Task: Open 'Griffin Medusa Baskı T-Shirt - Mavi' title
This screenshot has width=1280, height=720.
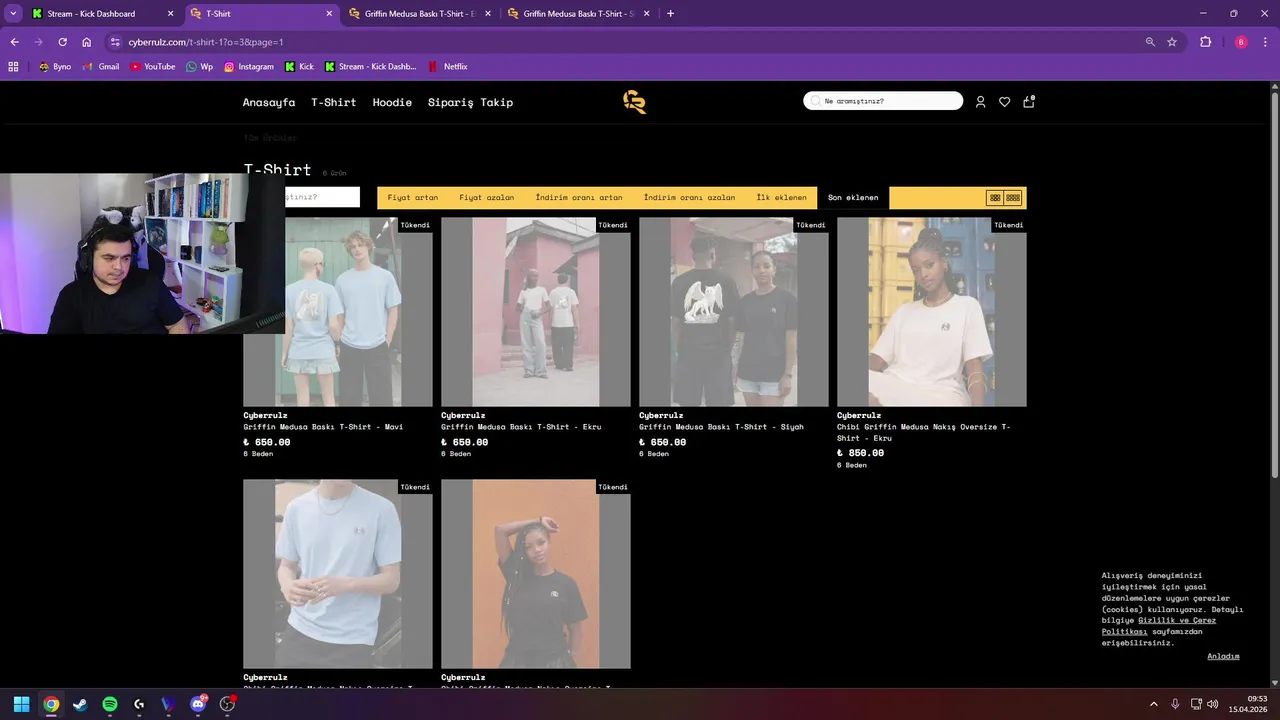Action: pyautogui.click(x=323, y=427)
